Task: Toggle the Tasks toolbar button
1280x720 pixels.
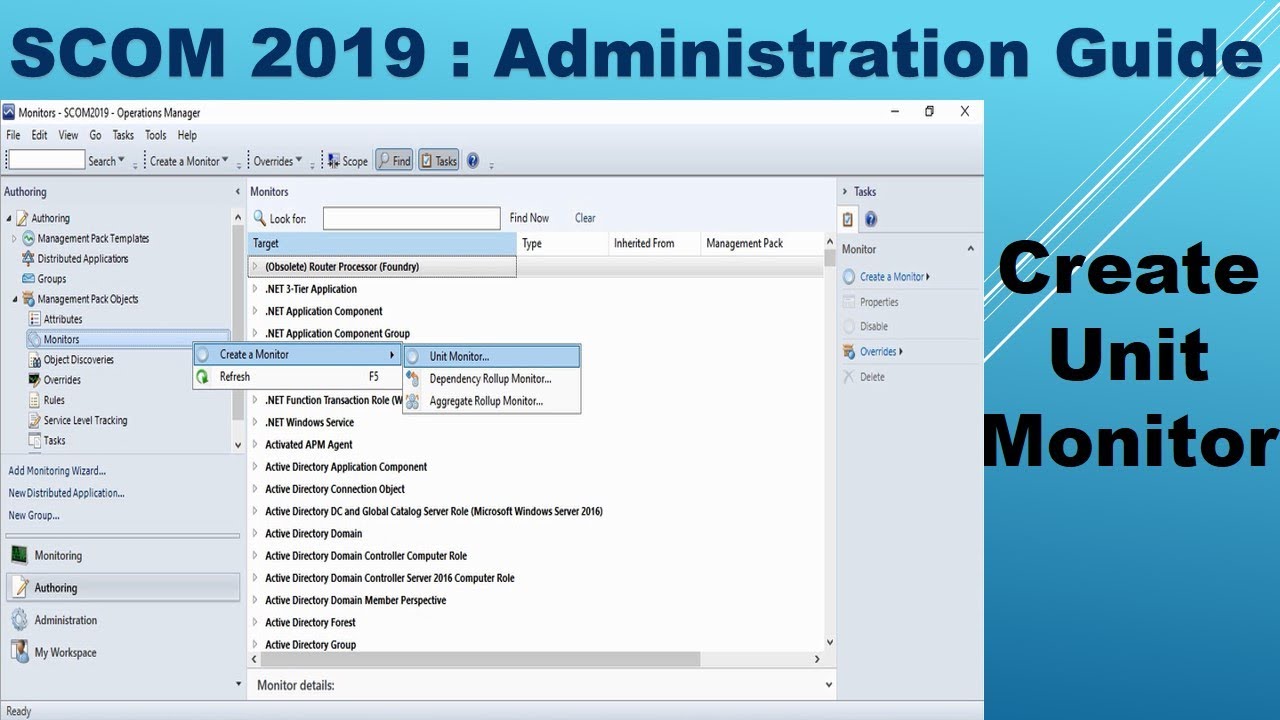Action: (x=438, y=161)
